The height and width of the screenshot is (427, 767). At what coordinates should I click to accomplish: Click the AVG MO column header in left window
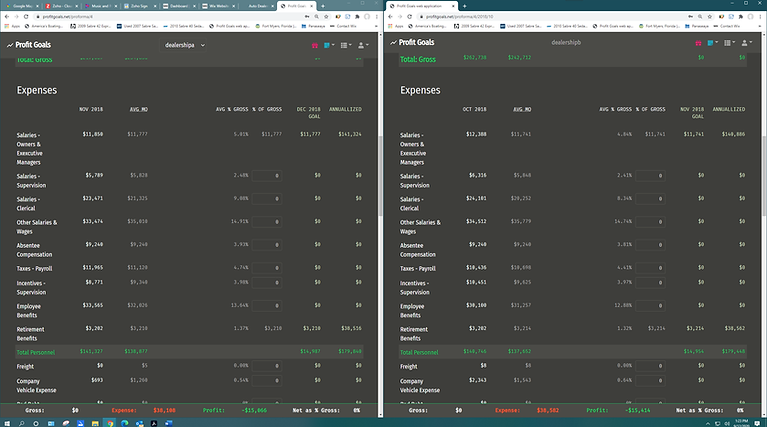138,109
